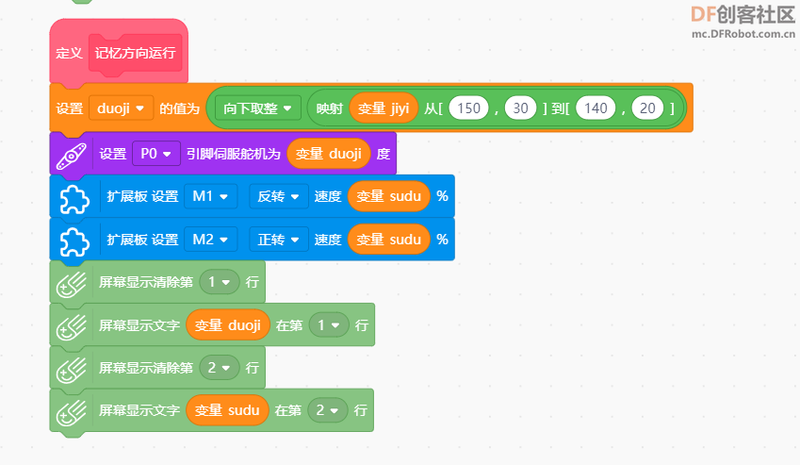Click the 记忆方向运行 function name block

[135, 52]
